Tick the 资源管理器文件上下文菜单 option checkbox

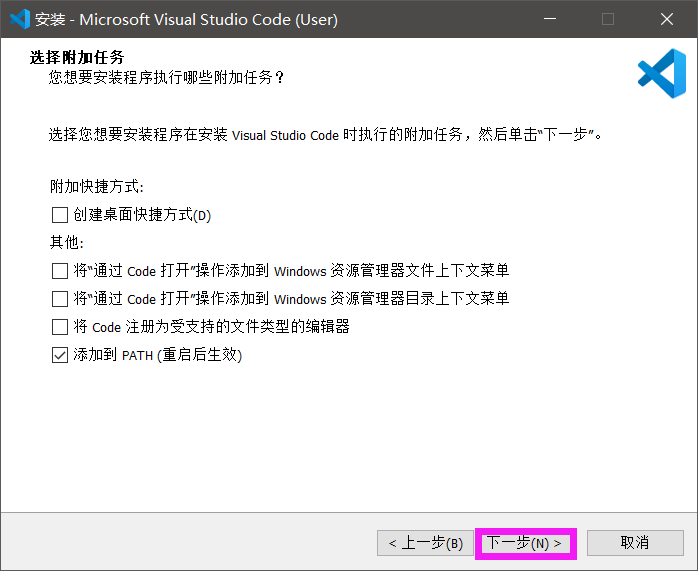[x=60, y=271]
